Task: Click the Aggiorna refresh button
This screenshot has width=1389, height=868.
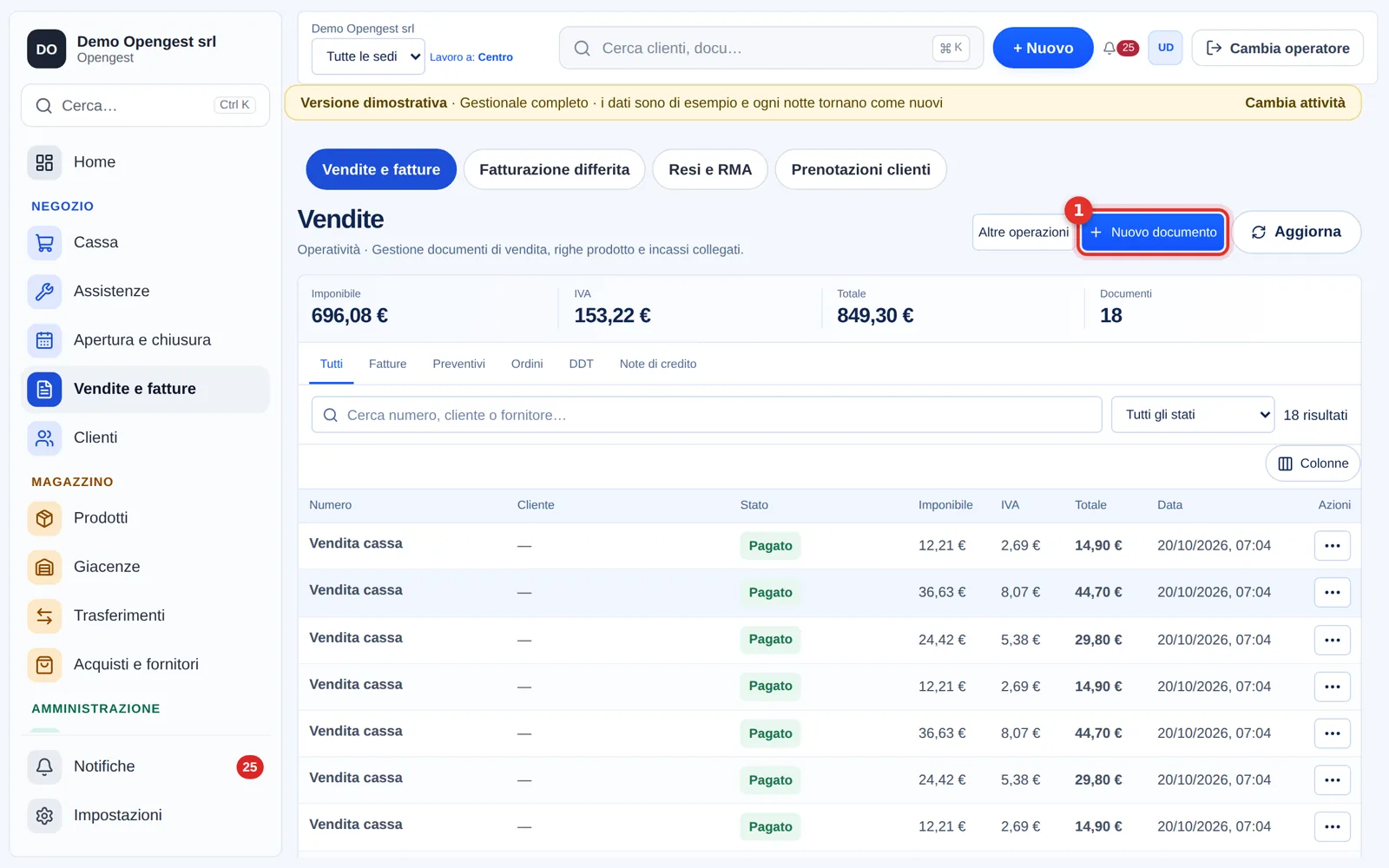Action: click(1296, 232)
